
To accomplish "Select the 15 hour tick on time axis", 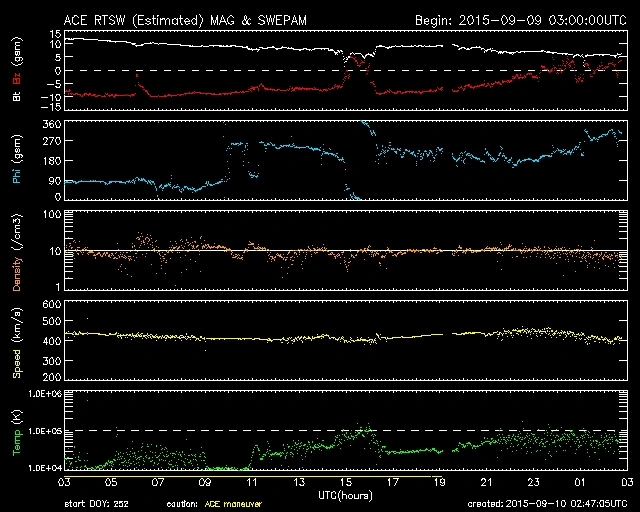I will tap(345, 482).
